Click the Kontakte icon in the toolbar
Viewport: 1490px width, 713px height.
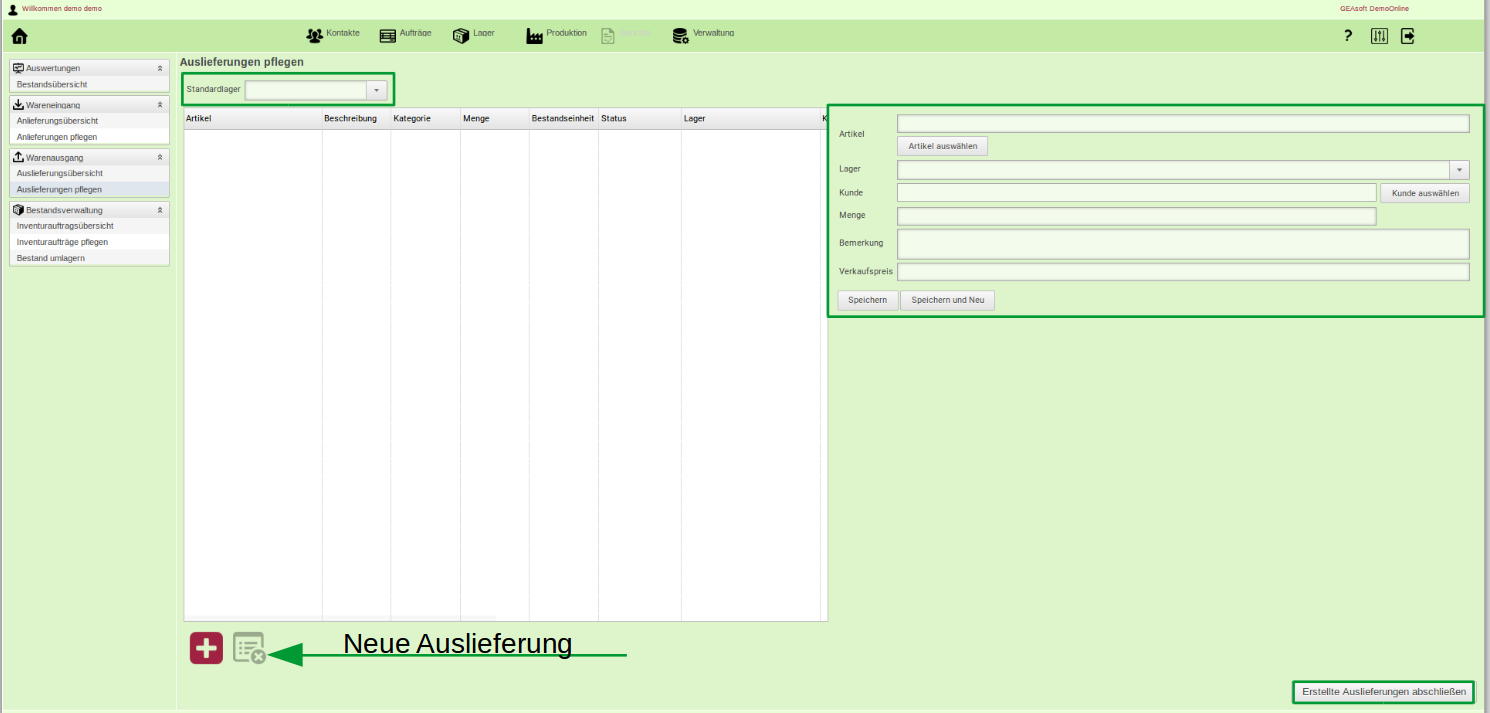coord(315,33)
